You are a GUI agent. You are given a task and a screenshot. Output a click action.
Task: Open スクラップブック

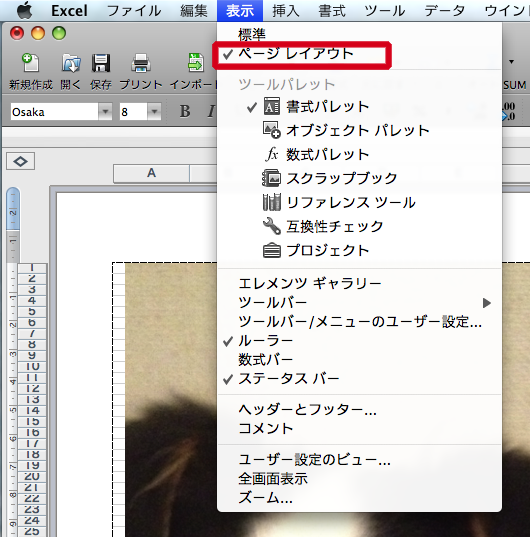click(359, 178)
